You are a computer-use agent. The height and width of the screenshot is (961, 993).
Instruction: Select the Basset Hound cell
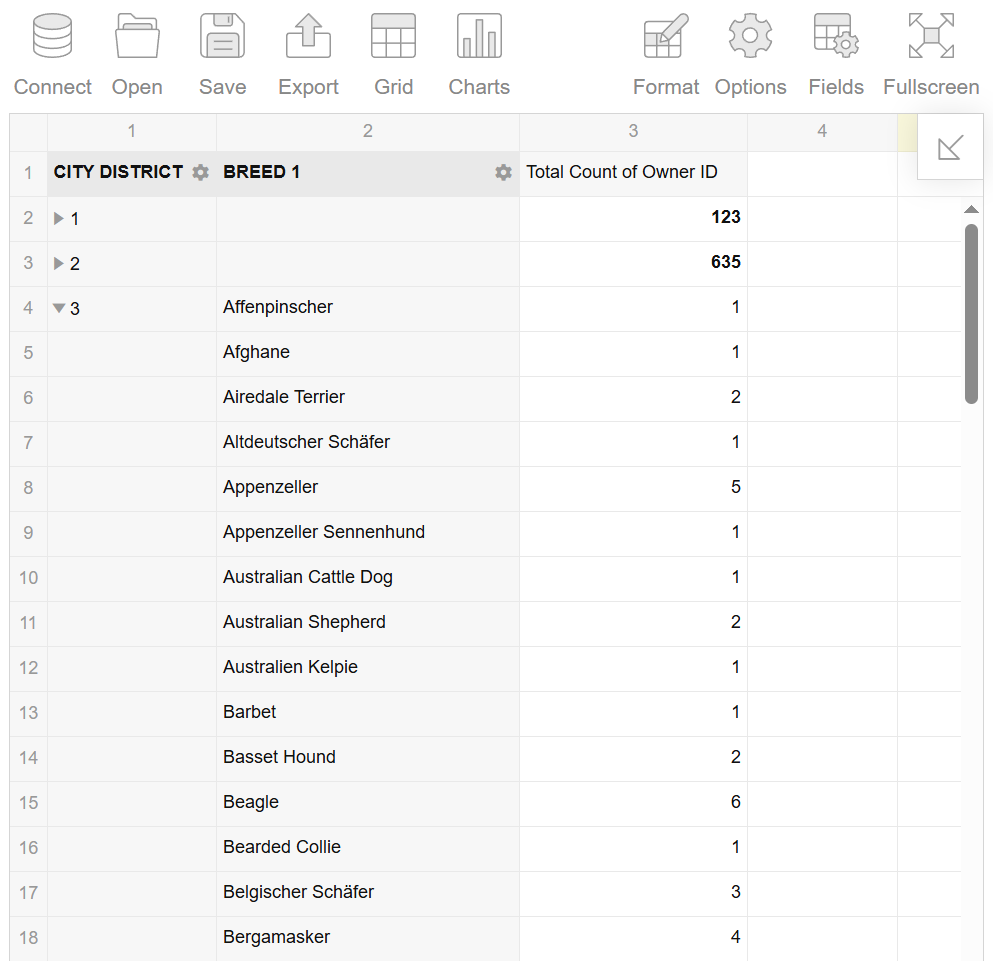click(368, 758)
